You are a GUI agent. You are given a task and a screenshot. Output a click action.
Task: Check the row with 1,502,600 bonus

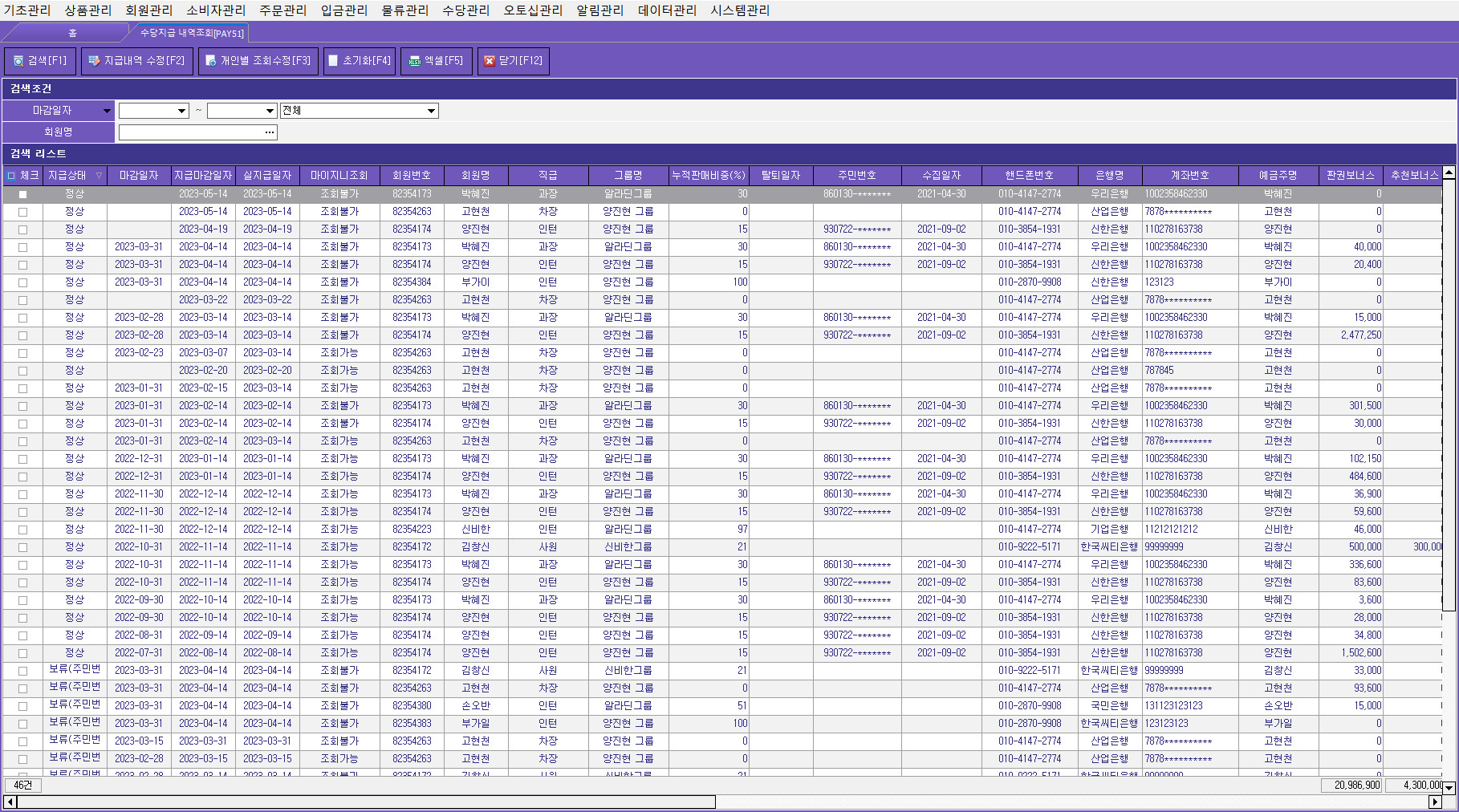click(22, 653)
